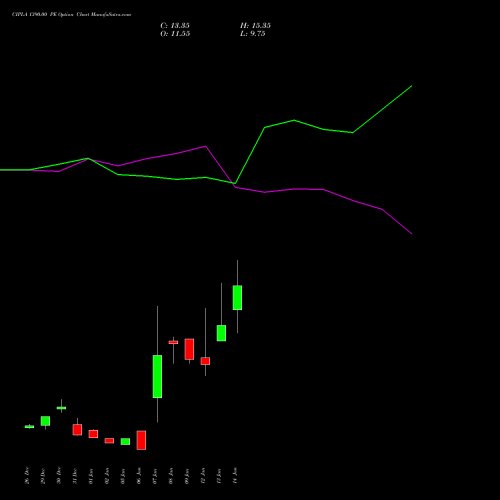Click the green candle above 05 Jan
The image size is (500, 500).
pos(125,441)
